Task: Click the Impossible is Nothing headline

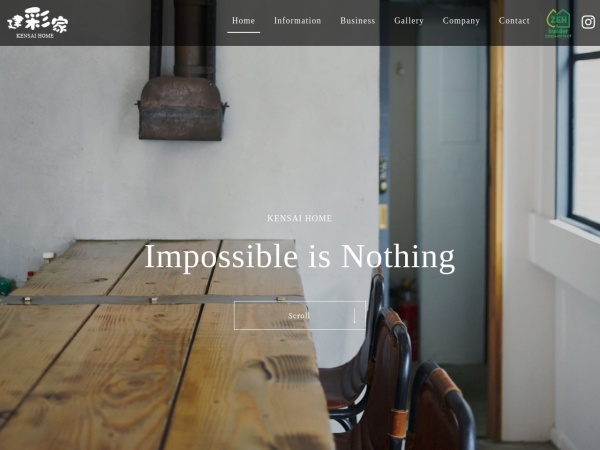Action: pos(300,257)
